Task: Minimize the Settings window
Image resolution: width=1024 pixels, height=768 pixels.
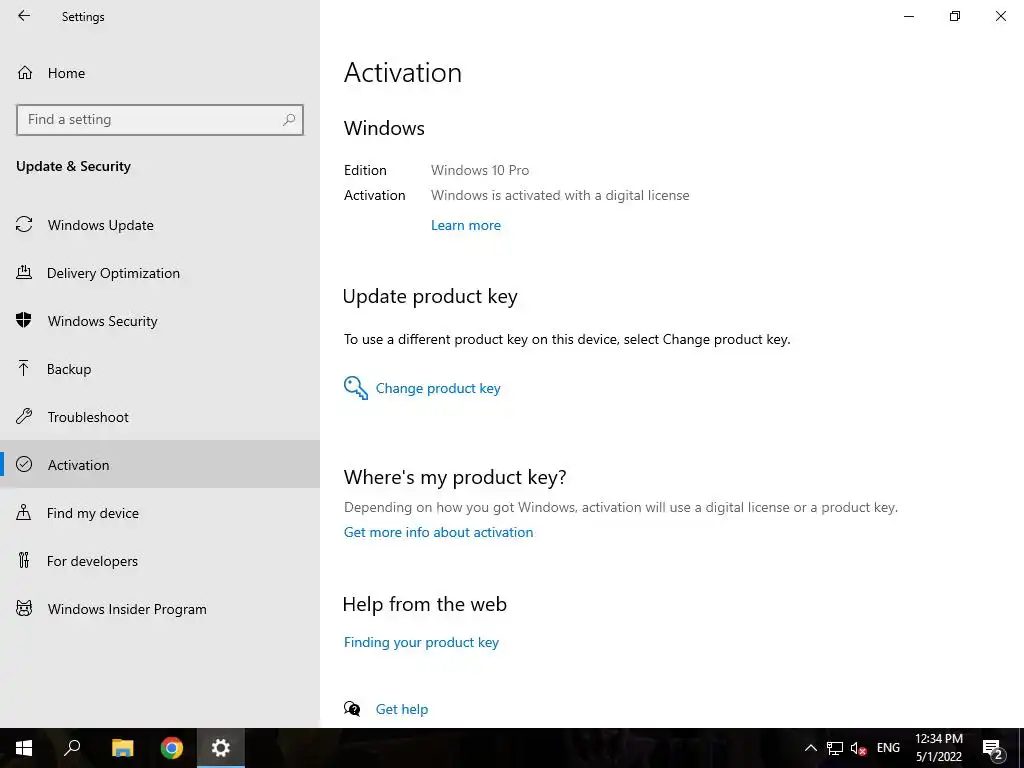Action: pyautogui.click(x=909, y=16)
